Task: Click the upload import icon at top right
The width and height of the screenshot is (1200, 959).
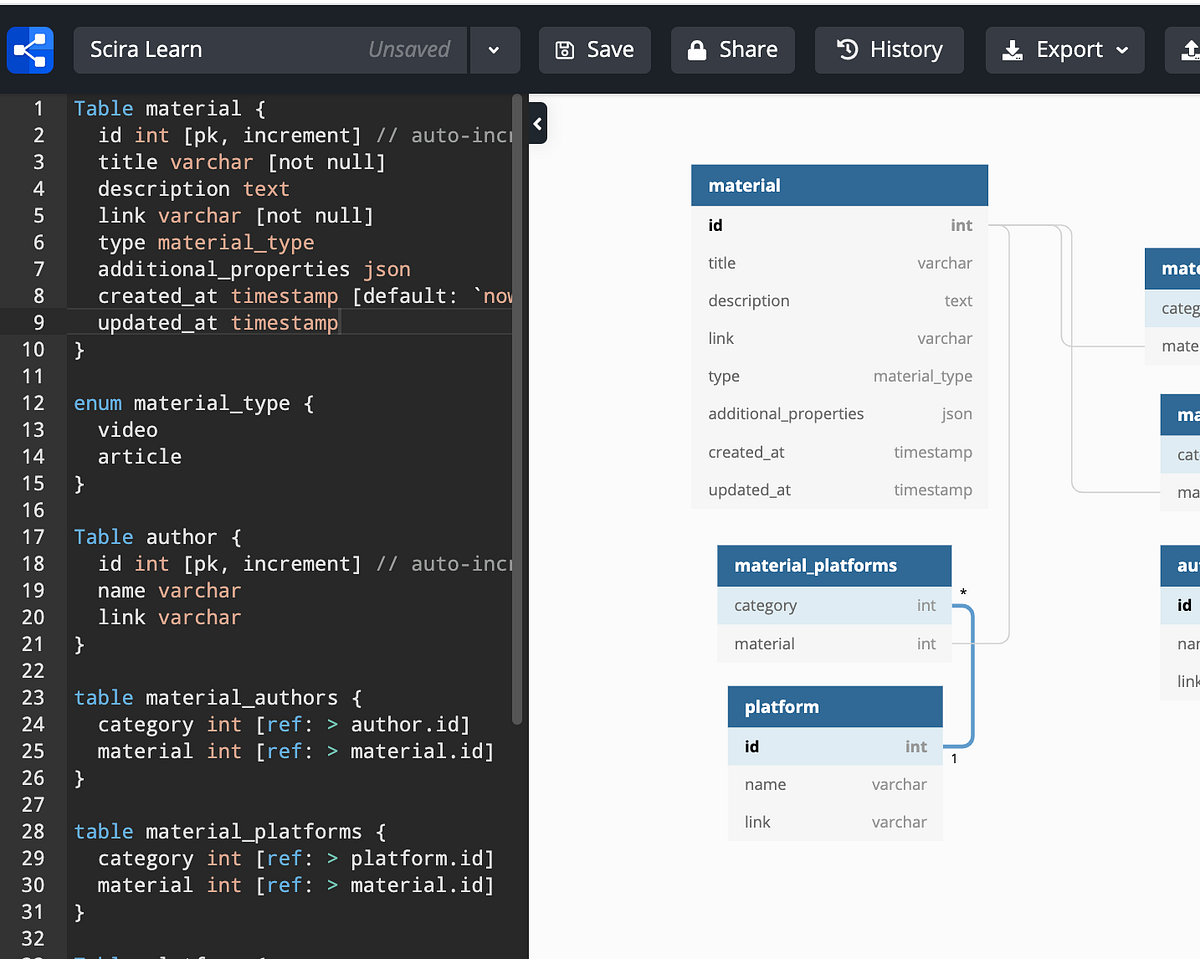Action: (x=1190, y=49)
